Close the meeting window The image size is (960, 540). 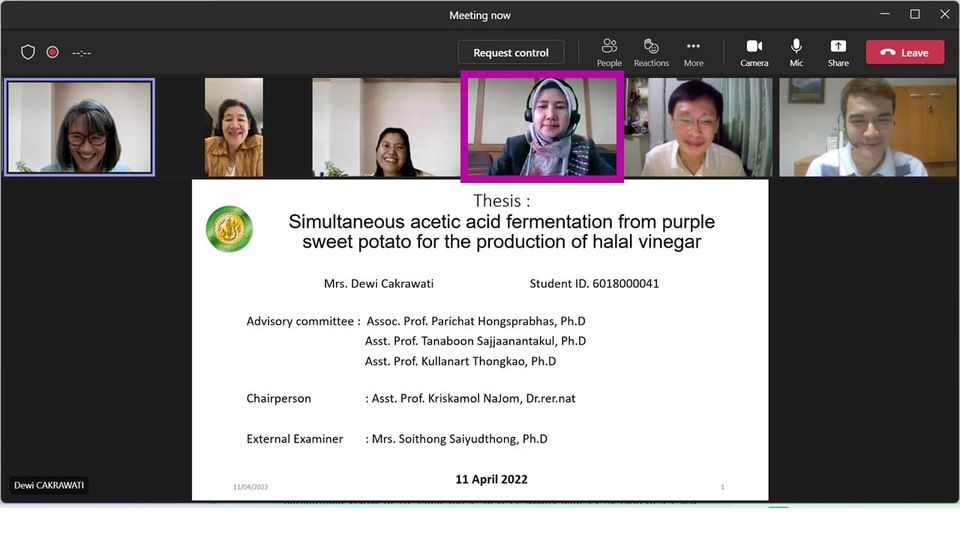coord(945,14)
